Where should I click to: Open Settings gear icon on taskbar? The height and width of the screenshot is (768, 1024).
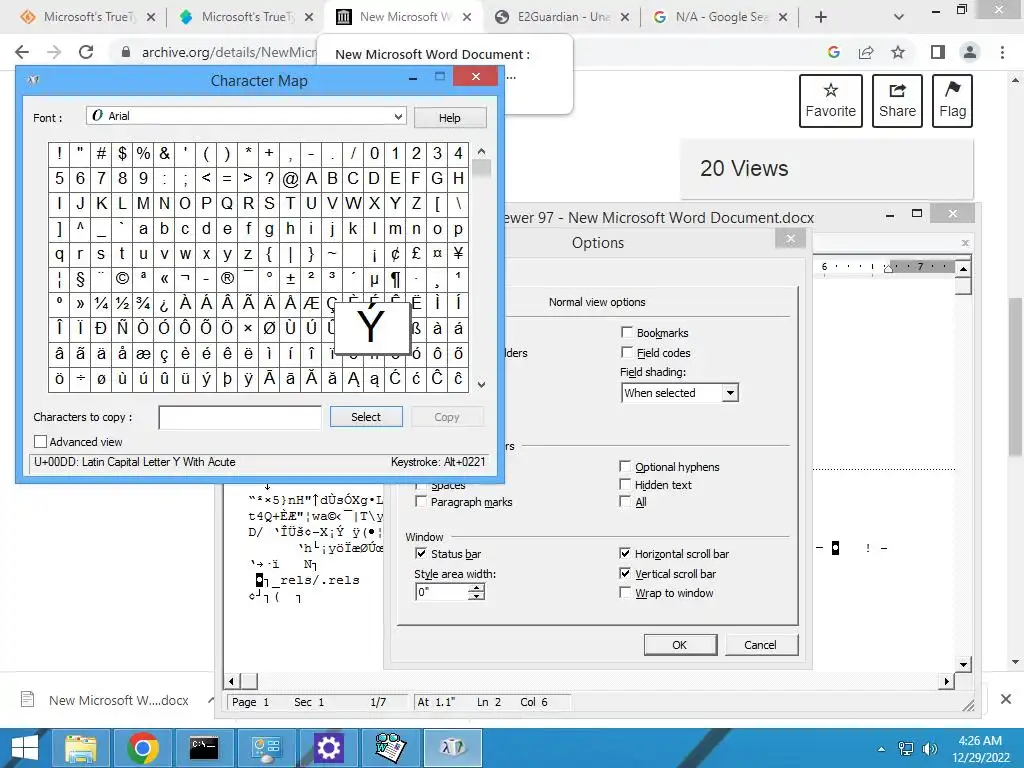[328, 748]
